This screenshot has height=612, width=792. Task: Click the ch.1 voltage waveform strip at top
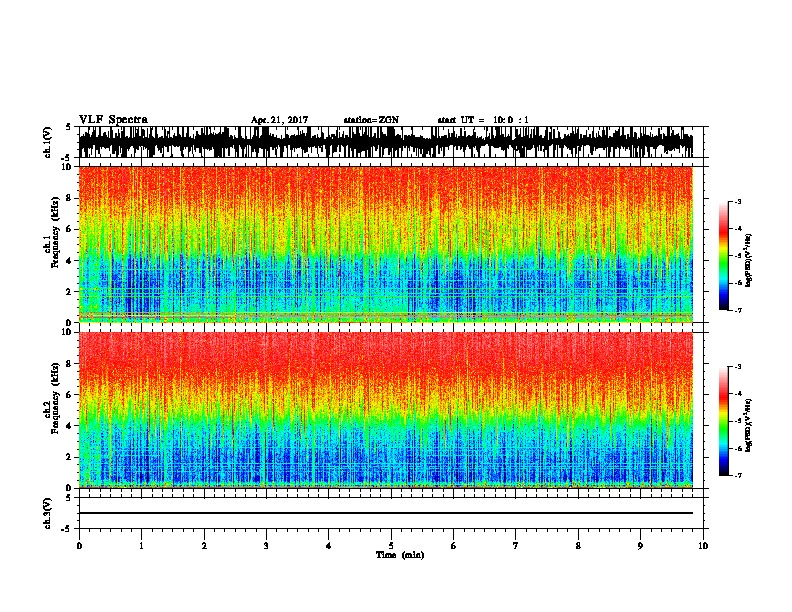pos(386,142)
